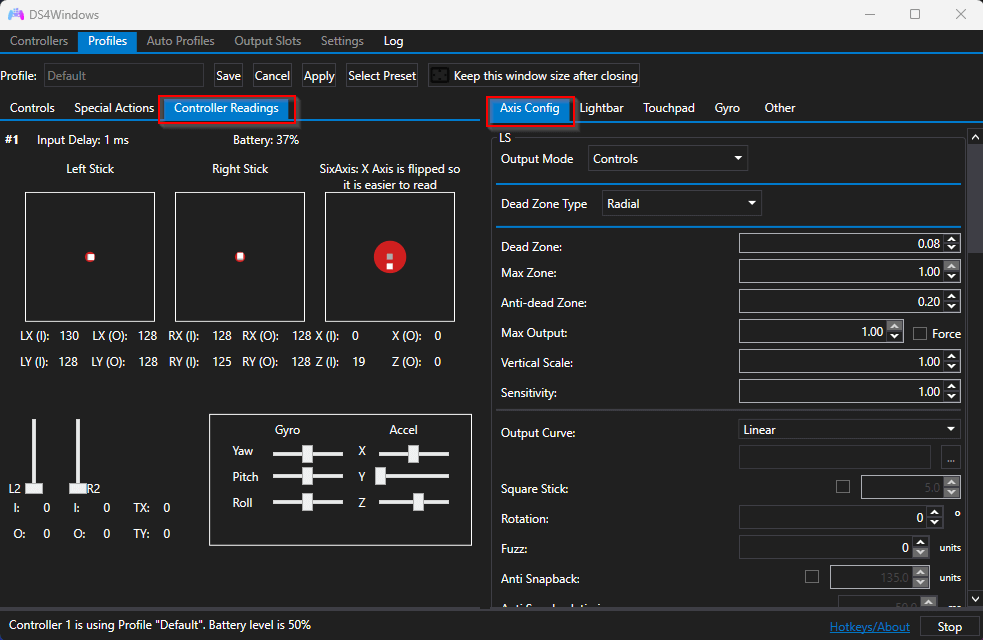
Task: Click the L2 trigger vertical slider
Action: coord(34,456)
